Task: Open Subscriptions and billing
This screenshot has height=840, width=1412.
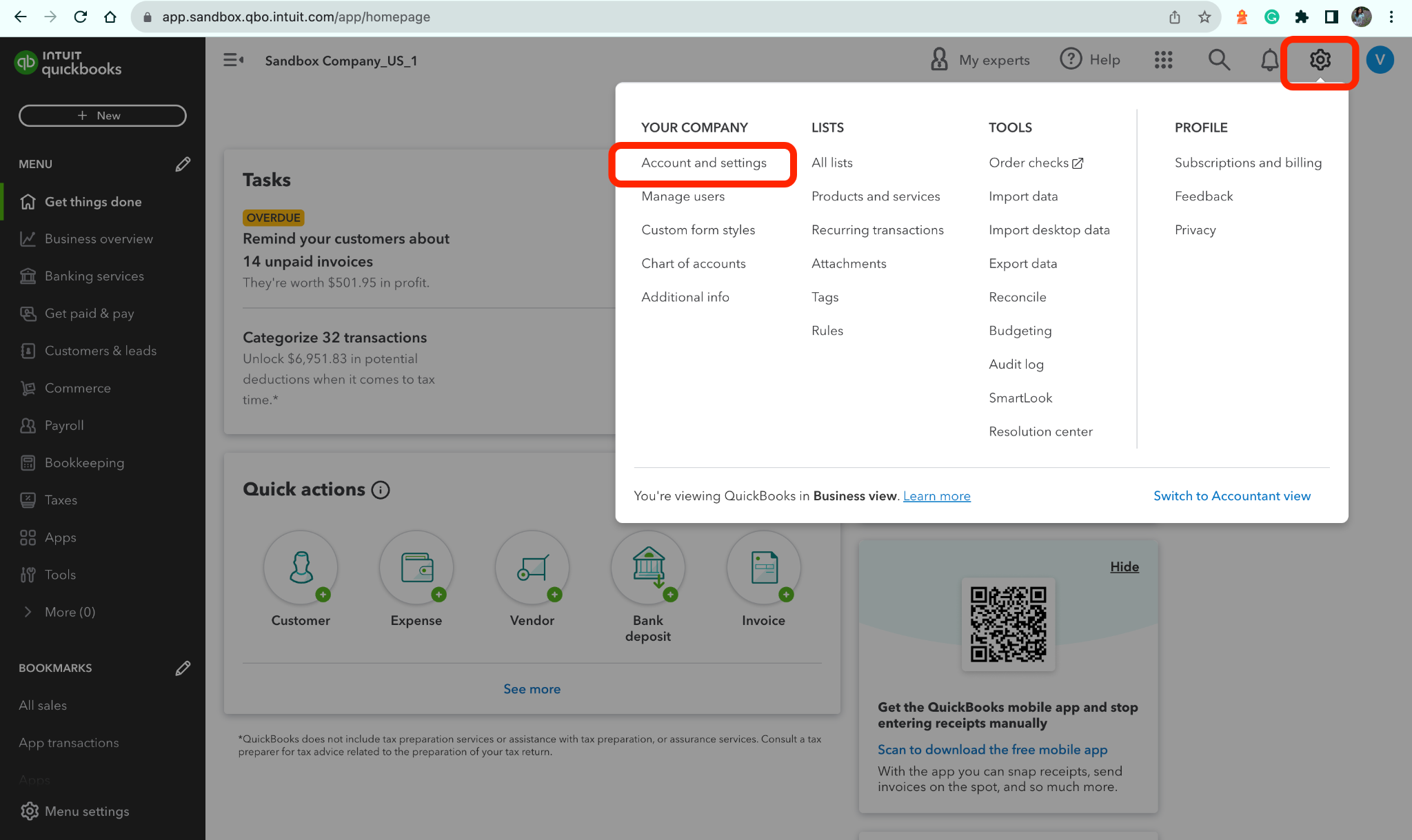Action: pos(1248,163)
